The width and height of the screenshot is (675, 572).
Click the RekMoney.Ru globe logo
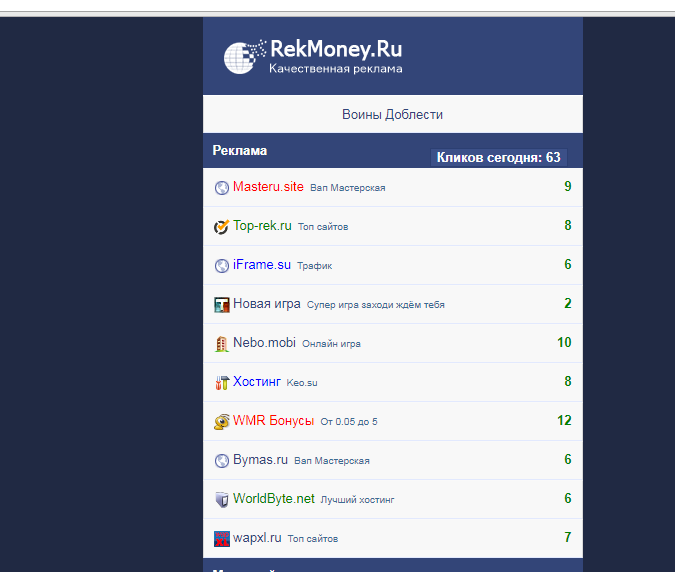(x=244, y=58)
